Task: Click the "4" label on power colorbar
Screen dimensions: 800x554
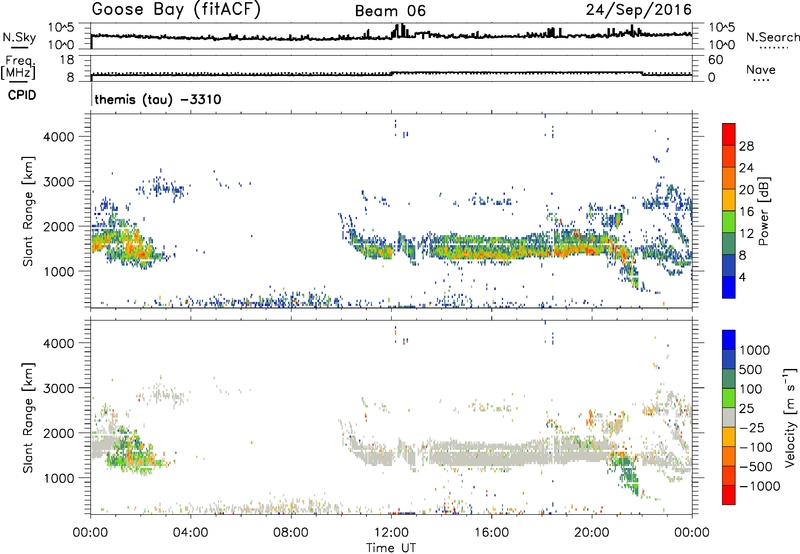Action: click(x=743, y=277)
